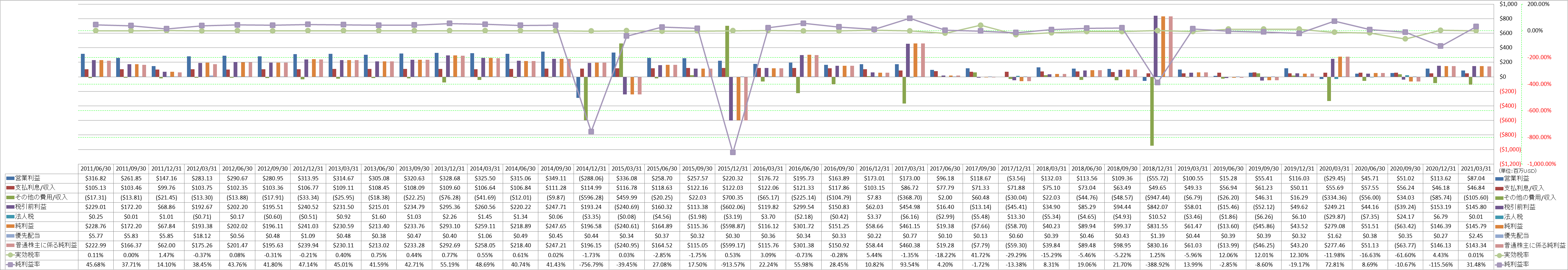Click the $18.12 preferred dividend cell
Viewport: 1568px width, 270px height.
[x=202, y=235]
